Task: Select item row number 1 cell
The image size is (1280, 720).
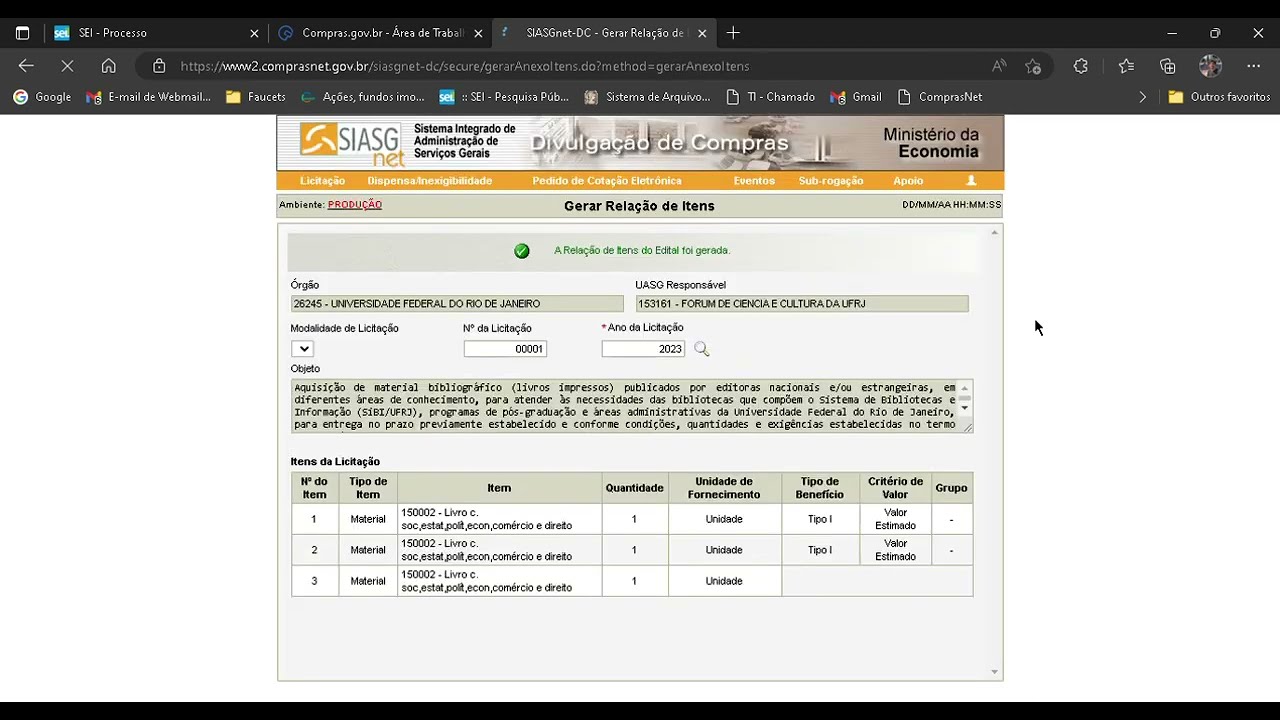Action: [x=314, y=519]
